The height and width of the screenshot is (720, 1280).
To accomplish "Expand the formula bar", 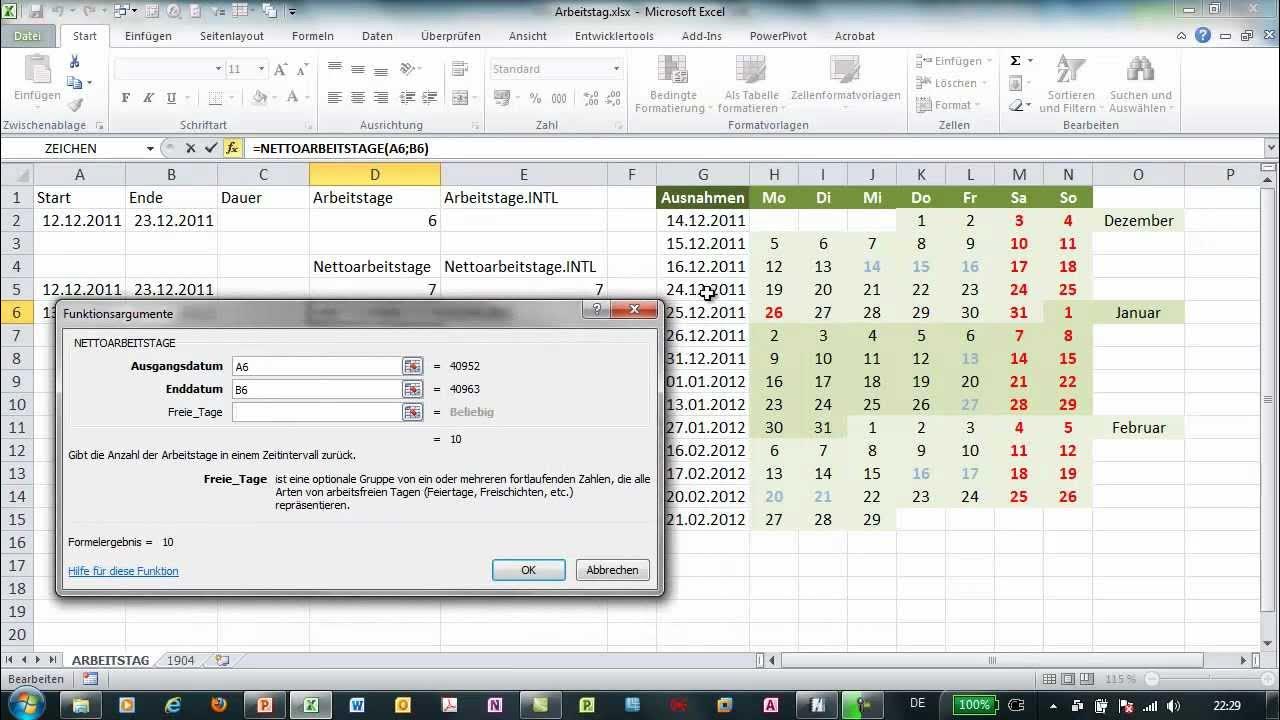I will coord(1270,148).
